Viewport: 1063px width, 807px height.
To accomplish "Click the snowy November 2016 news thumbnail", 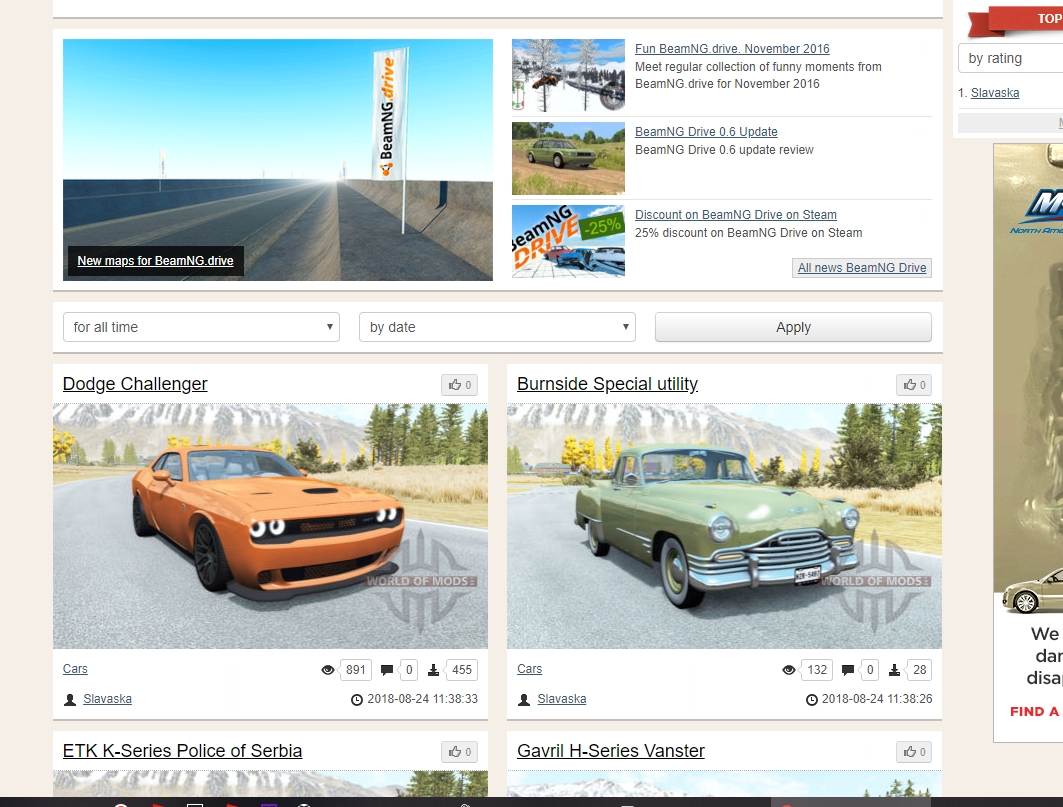I will [568, 75].
